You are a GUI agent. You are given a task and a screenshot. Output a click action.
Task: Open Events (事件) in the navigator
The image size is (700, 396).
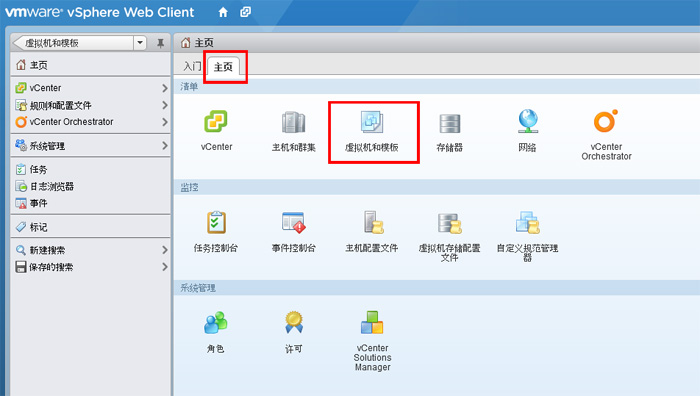click(90, 203)
